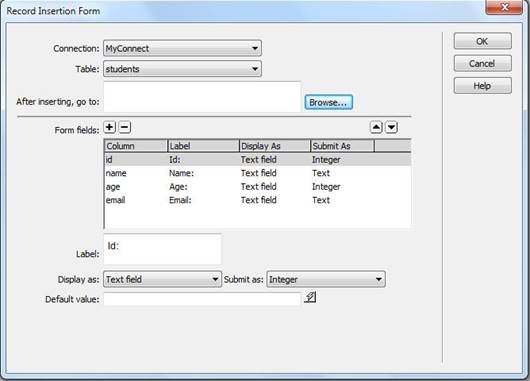
Task: Click the OK button
Action: [482, 41]
